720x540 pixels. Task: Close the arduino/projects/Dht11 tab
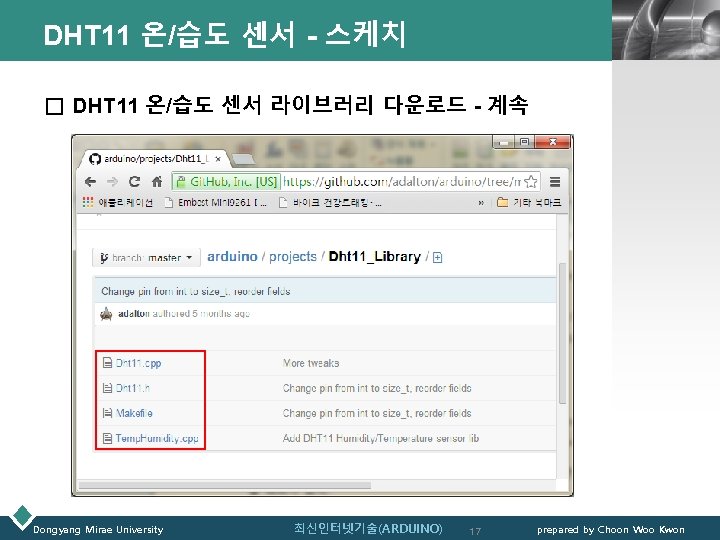coord(218,159)
